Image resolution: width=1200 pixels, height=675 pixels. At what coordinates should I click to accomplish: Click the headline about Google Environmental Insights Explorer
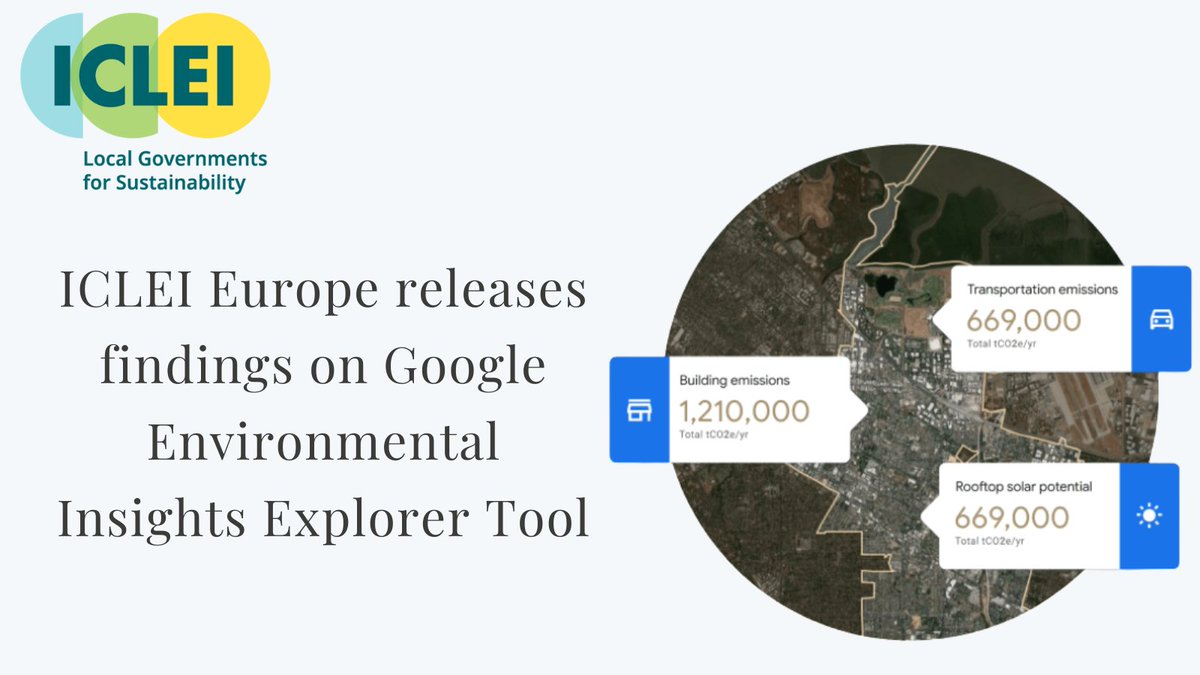[x=322, y=405]
